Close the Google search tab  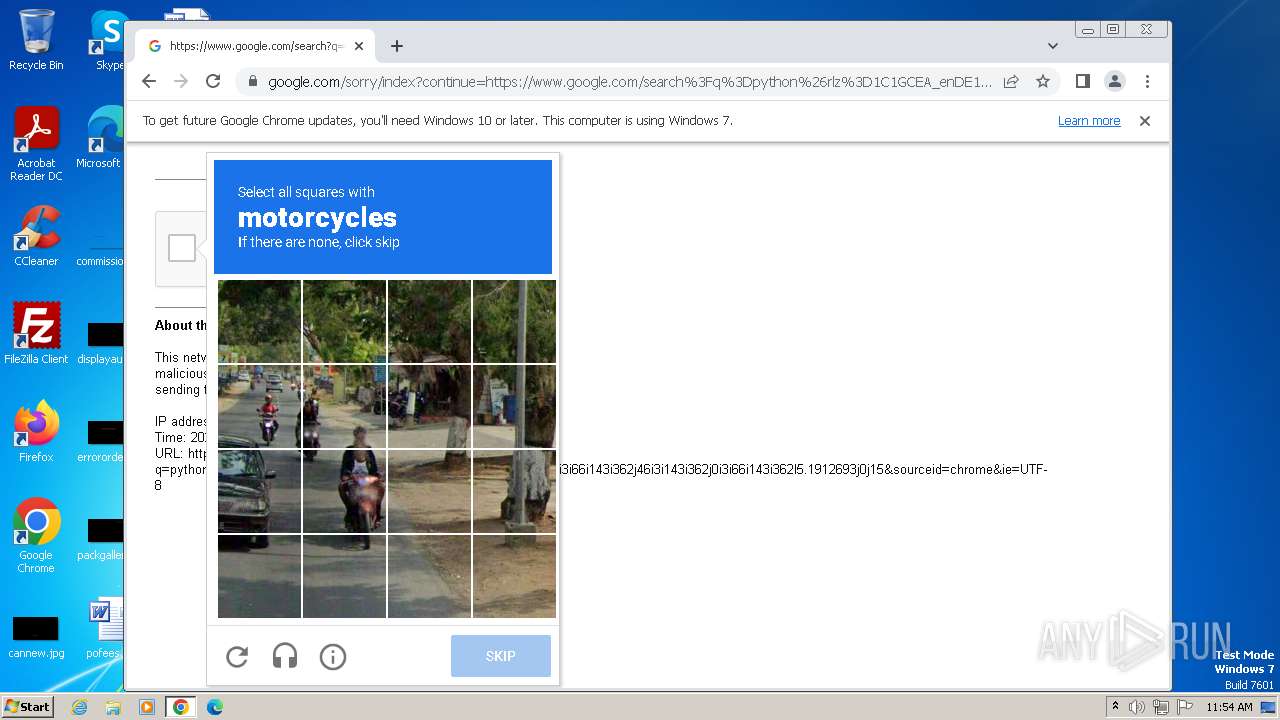click(359, 46)
